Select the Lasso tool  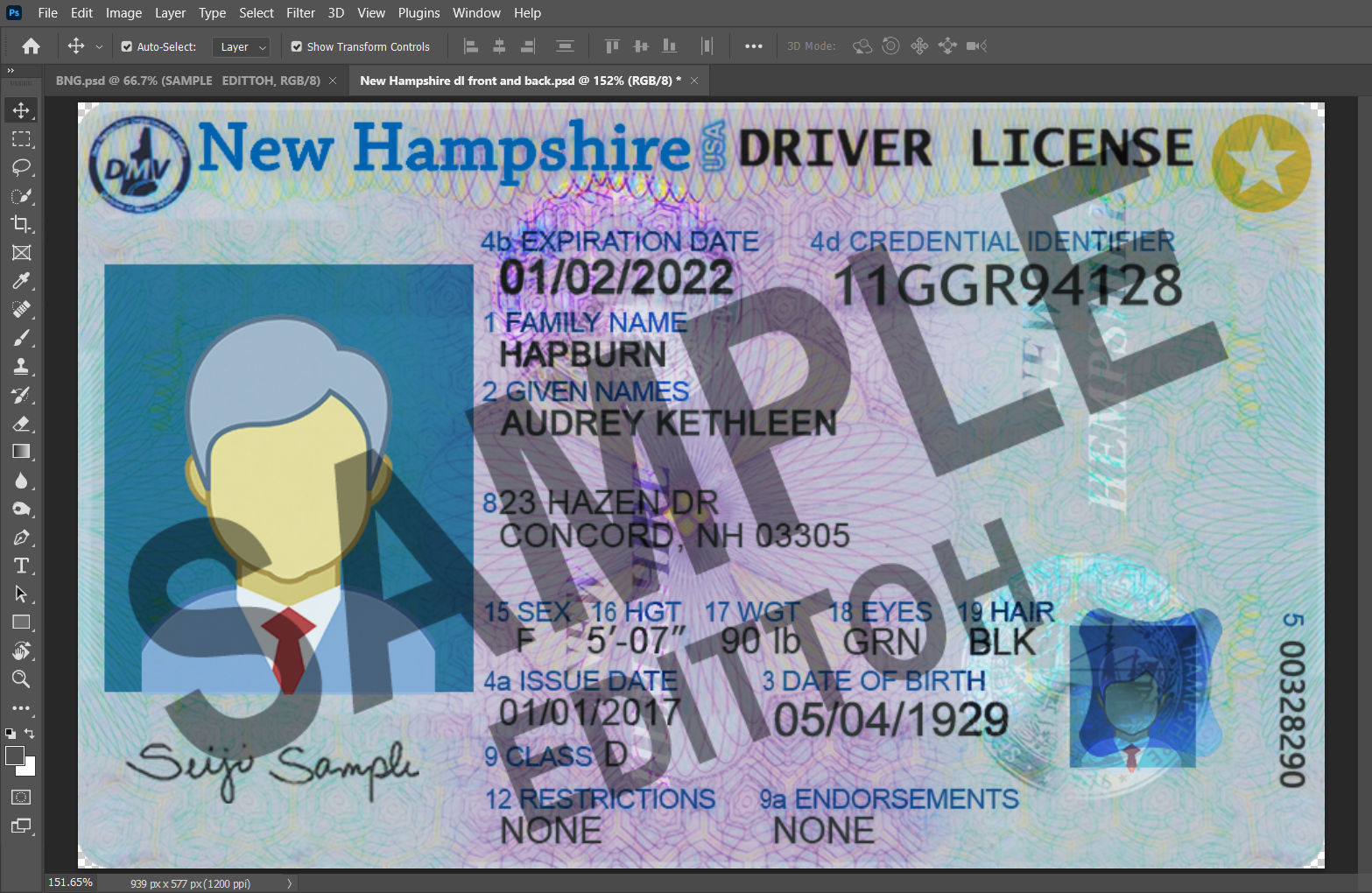21,167
